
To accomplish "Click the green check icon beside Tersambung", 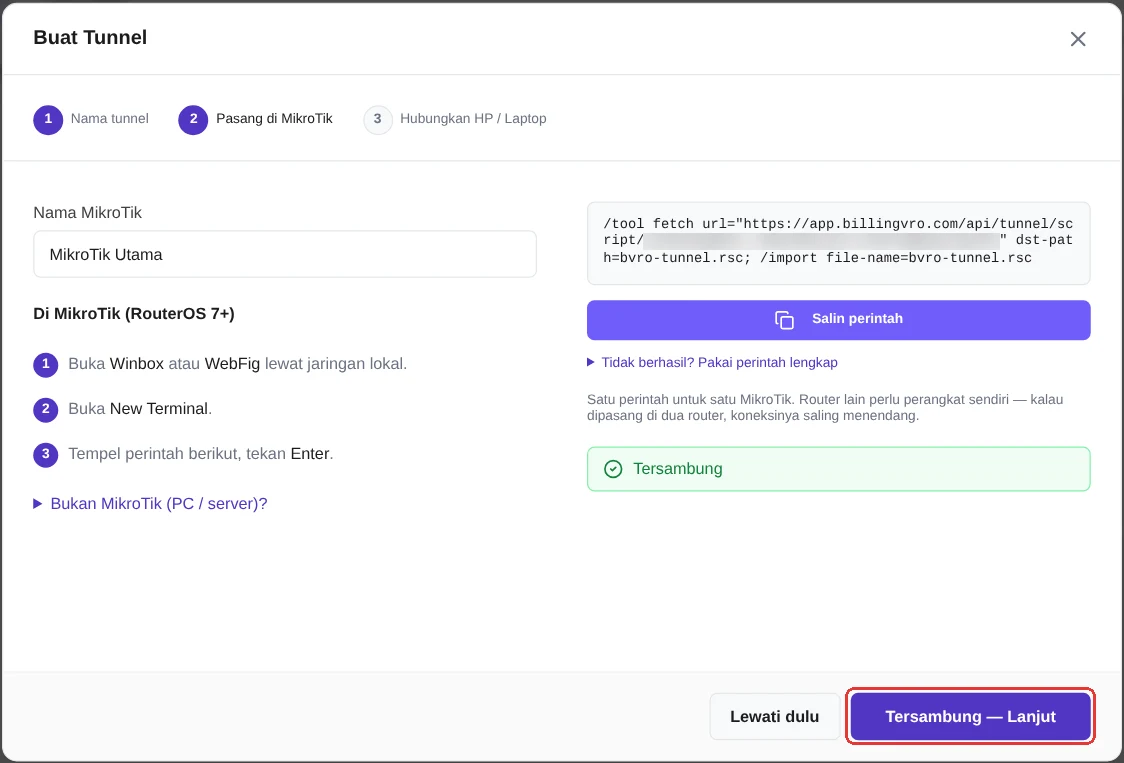I will [x=613, y=469].
